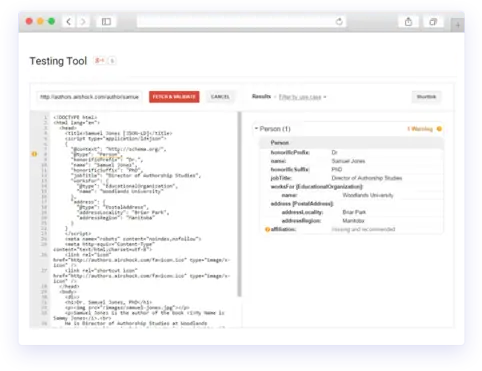Screen dimensions: 482x371
Task: Reload page with refresh icon
Action: pyautogui.click(x=339, y=22)
